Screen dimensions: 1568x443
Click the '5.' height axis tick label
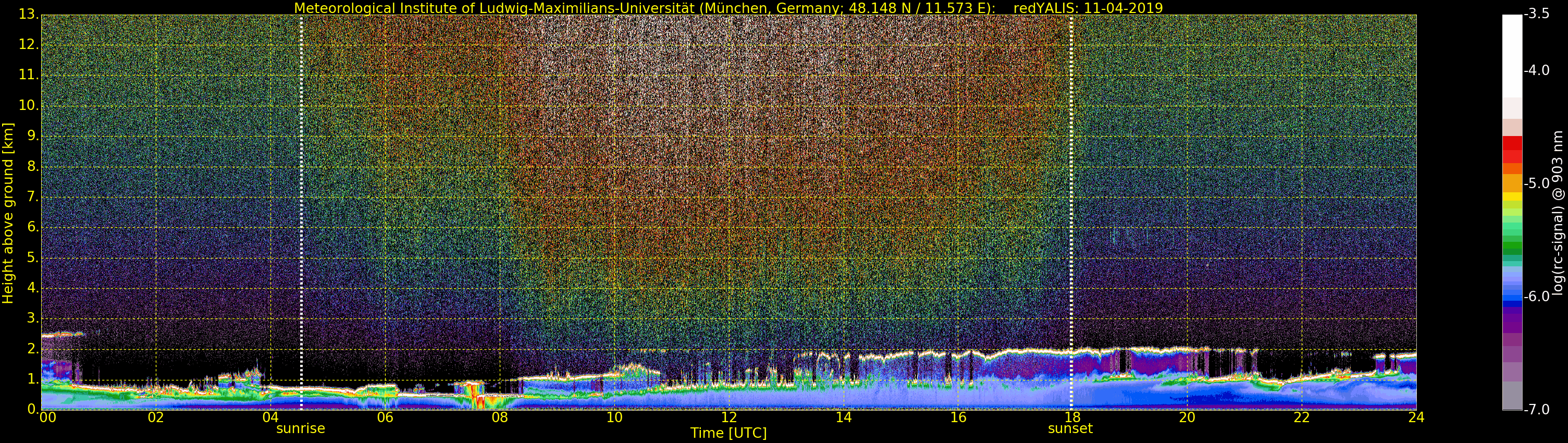pyautogui.click(x=33, y=257)
